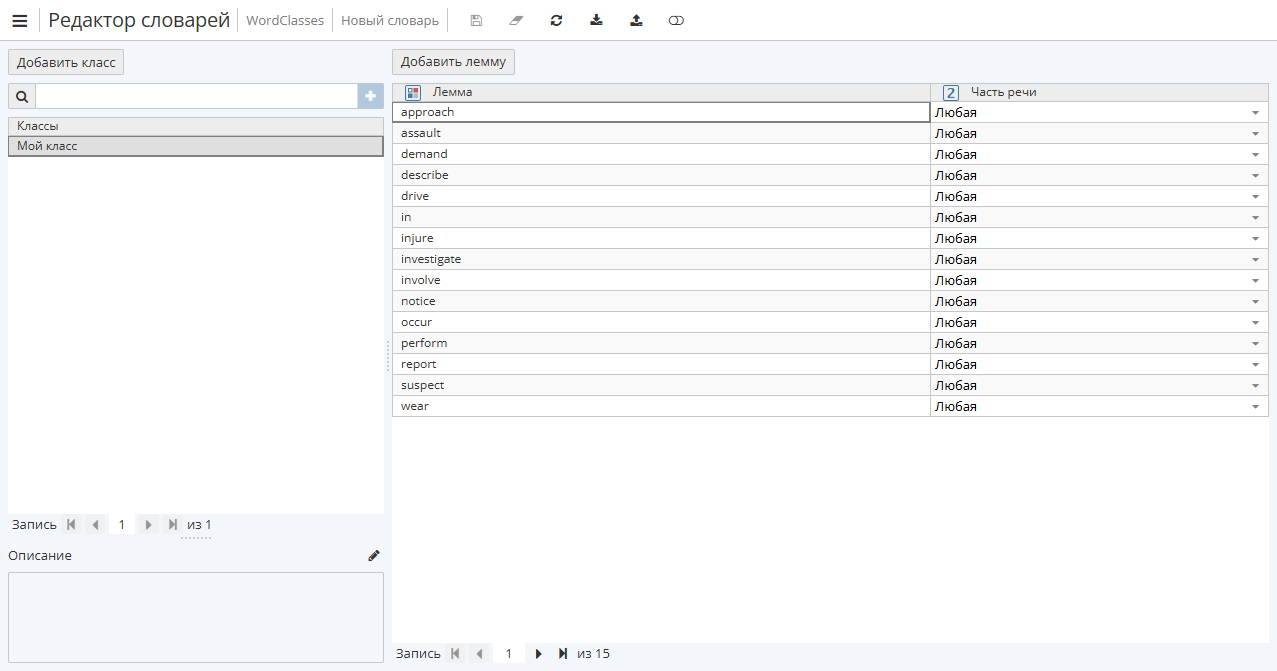Click the search magnifier icon
This screenshot has width=1277, height=671.
pos(21,96)
